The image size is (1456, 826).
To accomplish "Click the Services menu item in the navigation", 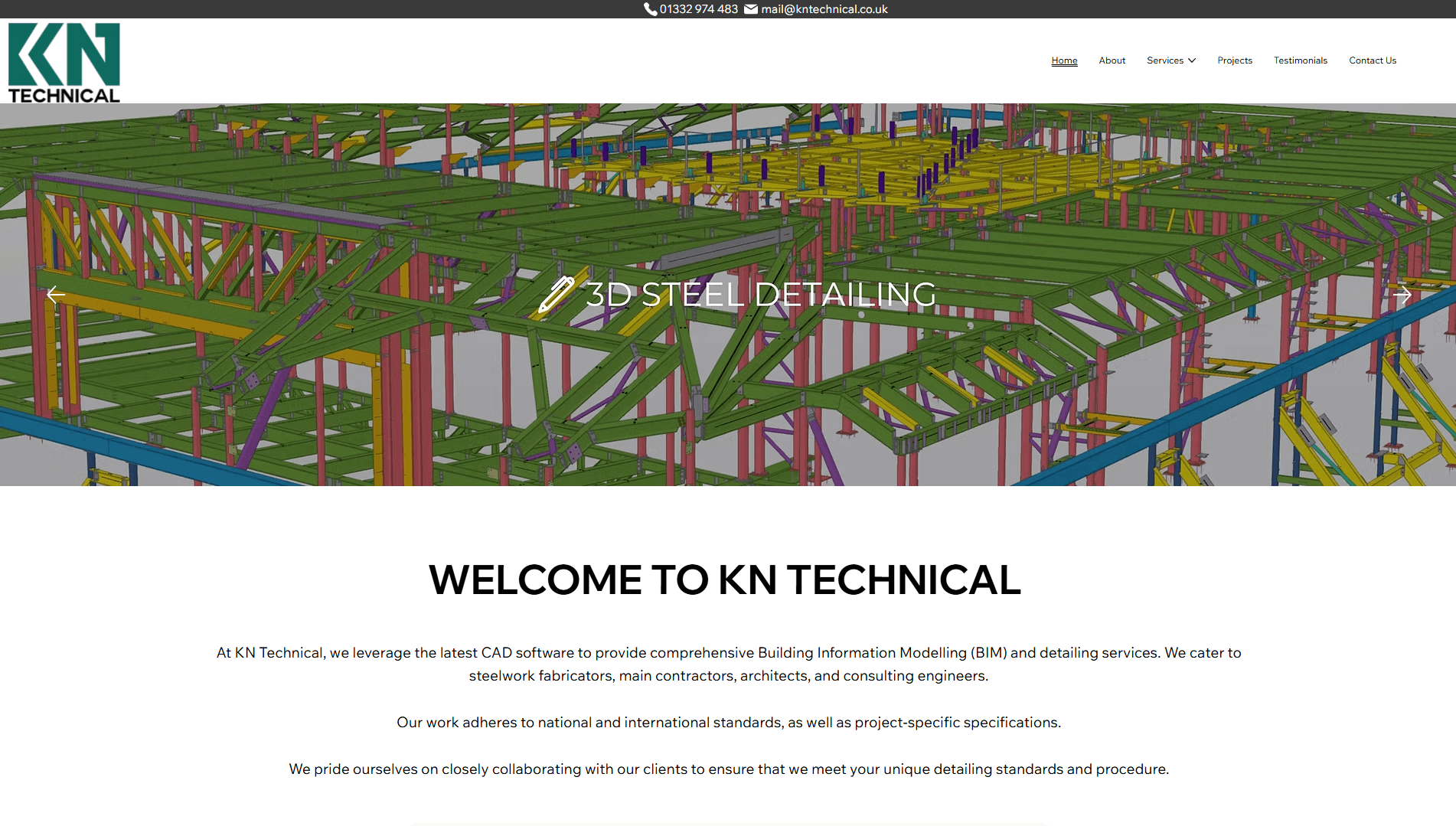I will point(1166,60).
